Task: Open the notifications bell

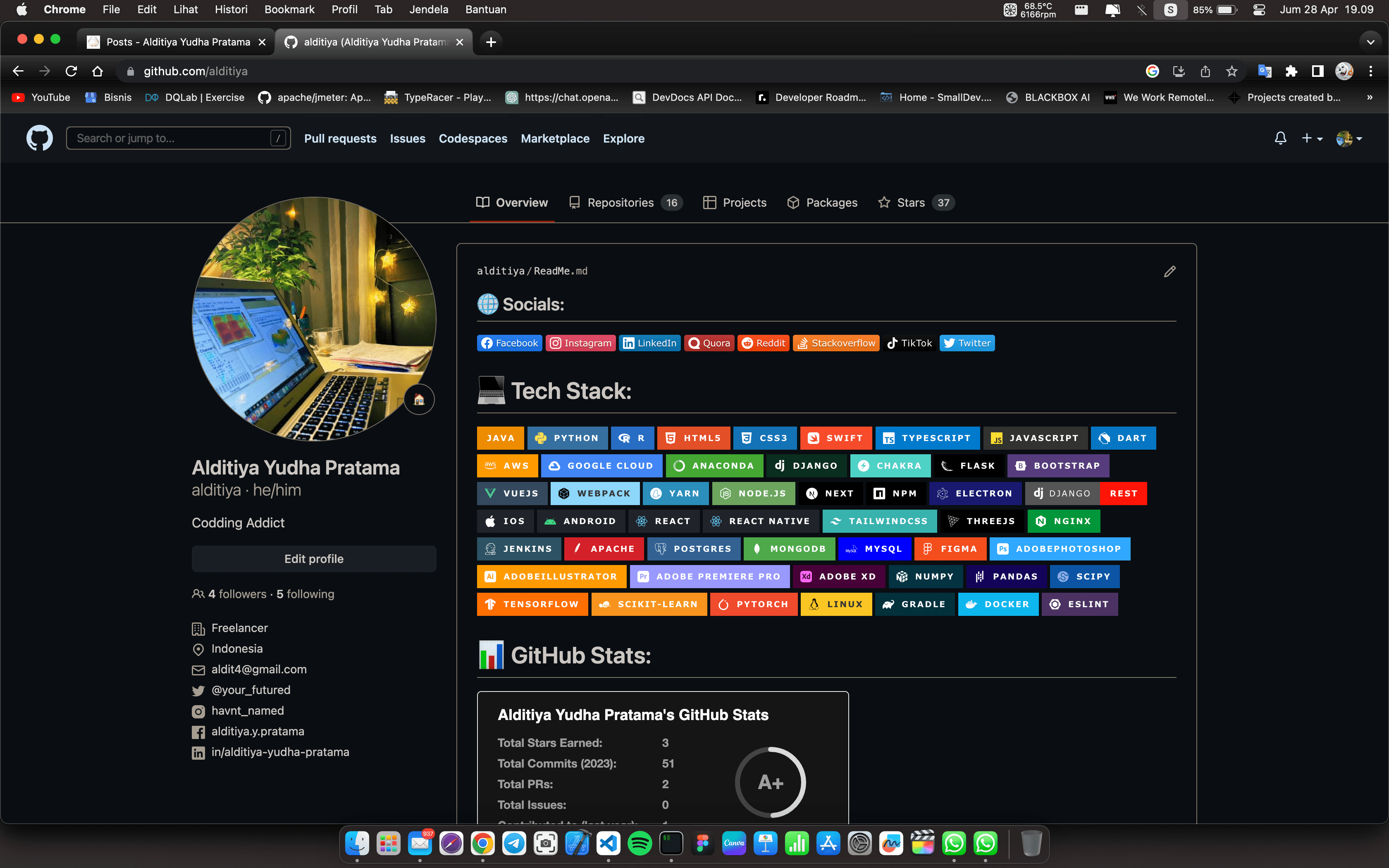Action: click(1281, 138)
